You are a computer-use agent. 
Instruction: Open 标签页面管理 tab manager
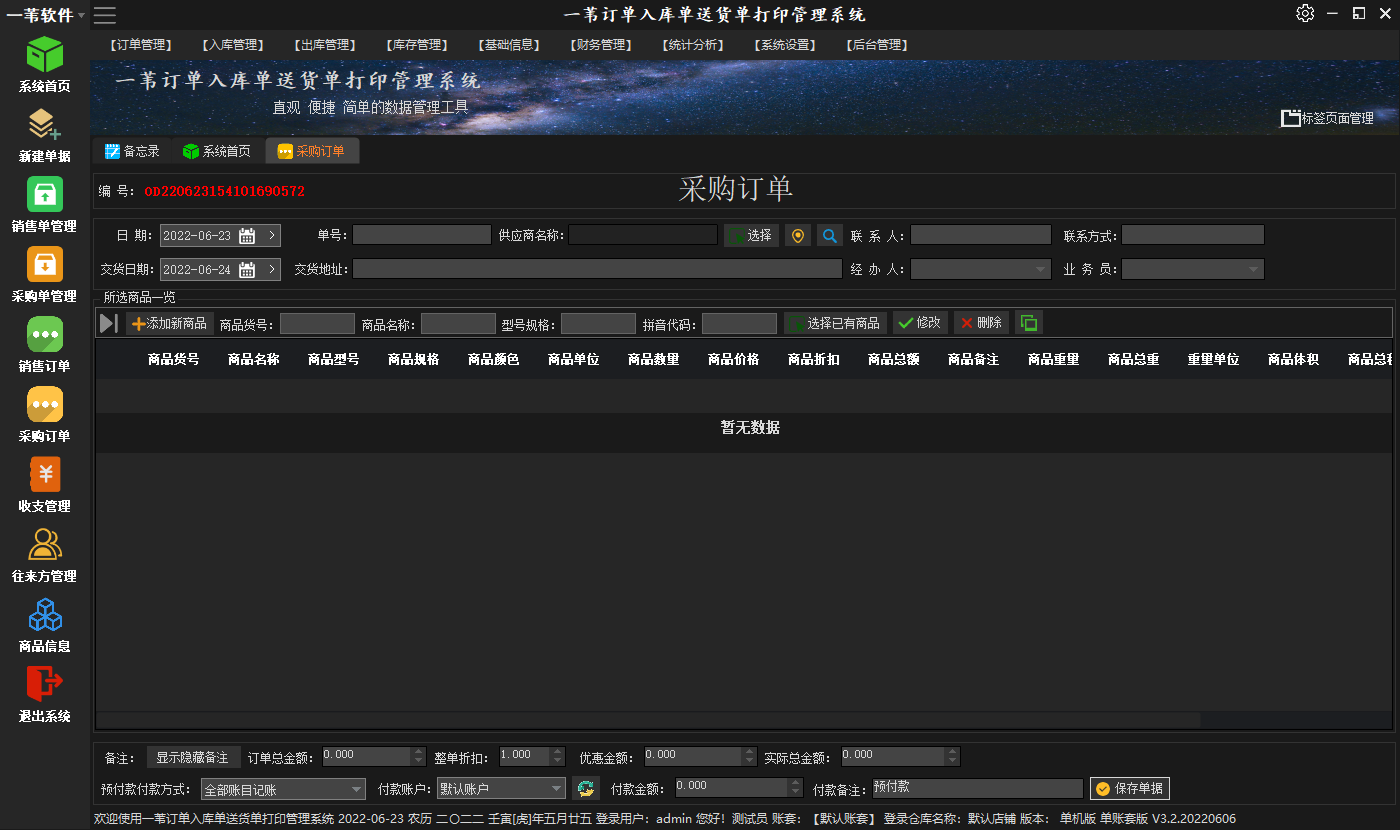[x=1328, y=118]
